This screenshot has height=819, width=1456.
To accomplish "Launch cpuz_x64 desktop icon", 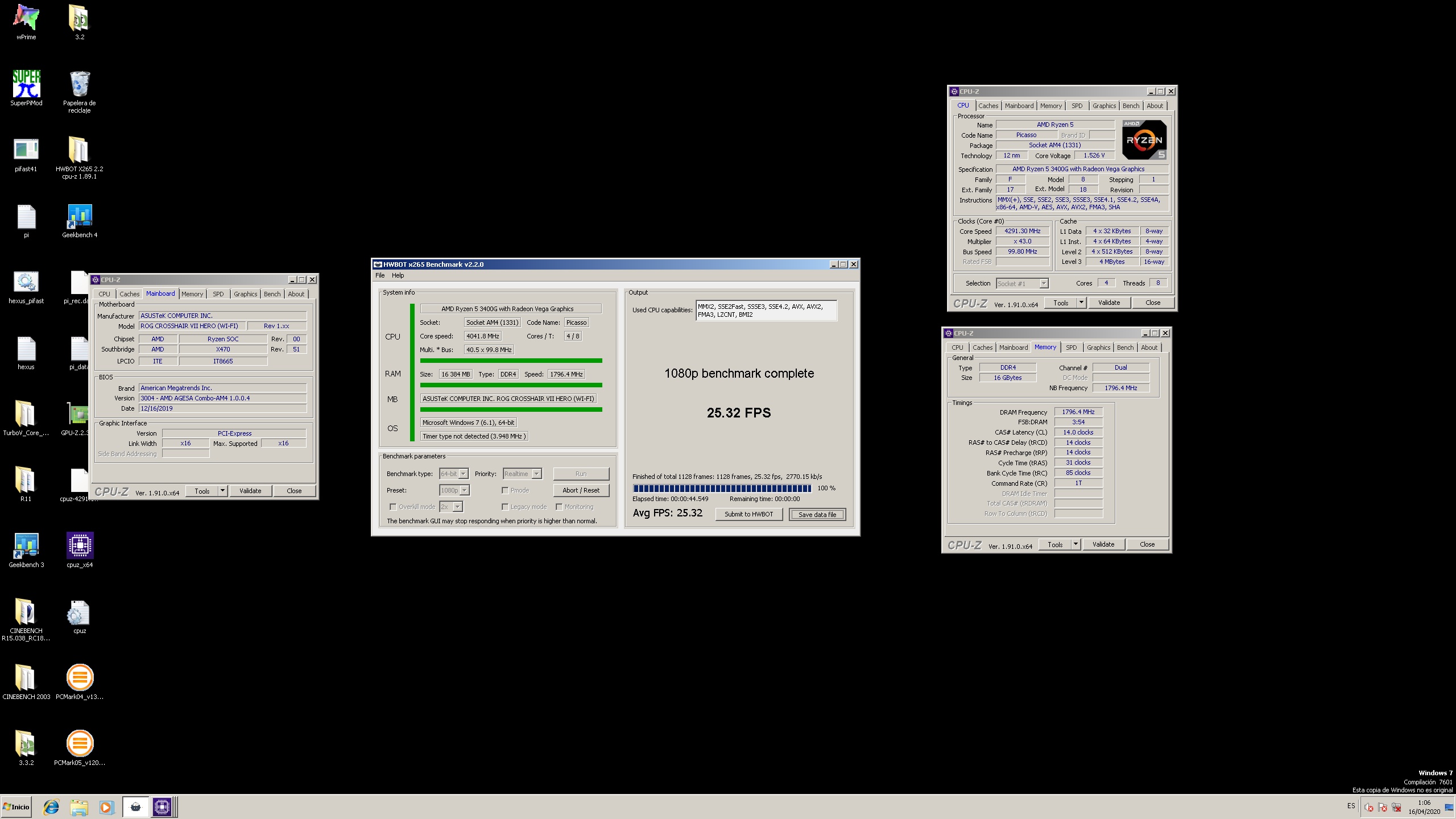I will [80, 550].
